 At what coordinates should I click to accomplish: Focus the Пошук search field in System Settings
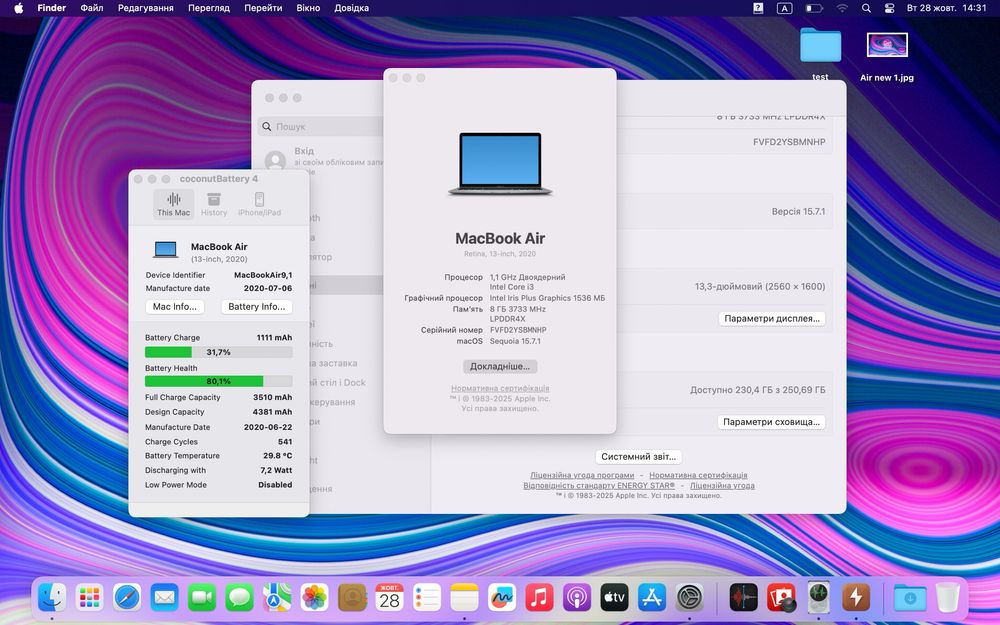tap(320, 126)
